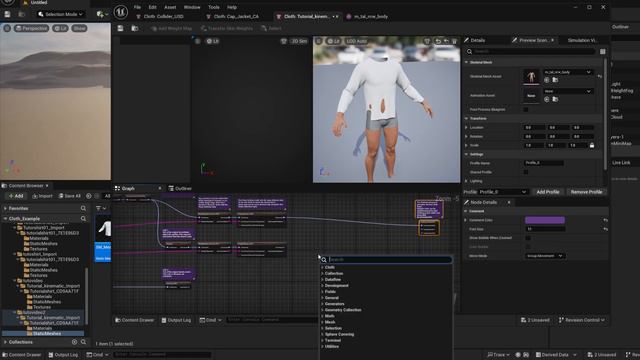Screen dimensions: 640x360
Task: Click the Save All button in Content Browser
Action: pyautogui.click(x=70, y=196)
